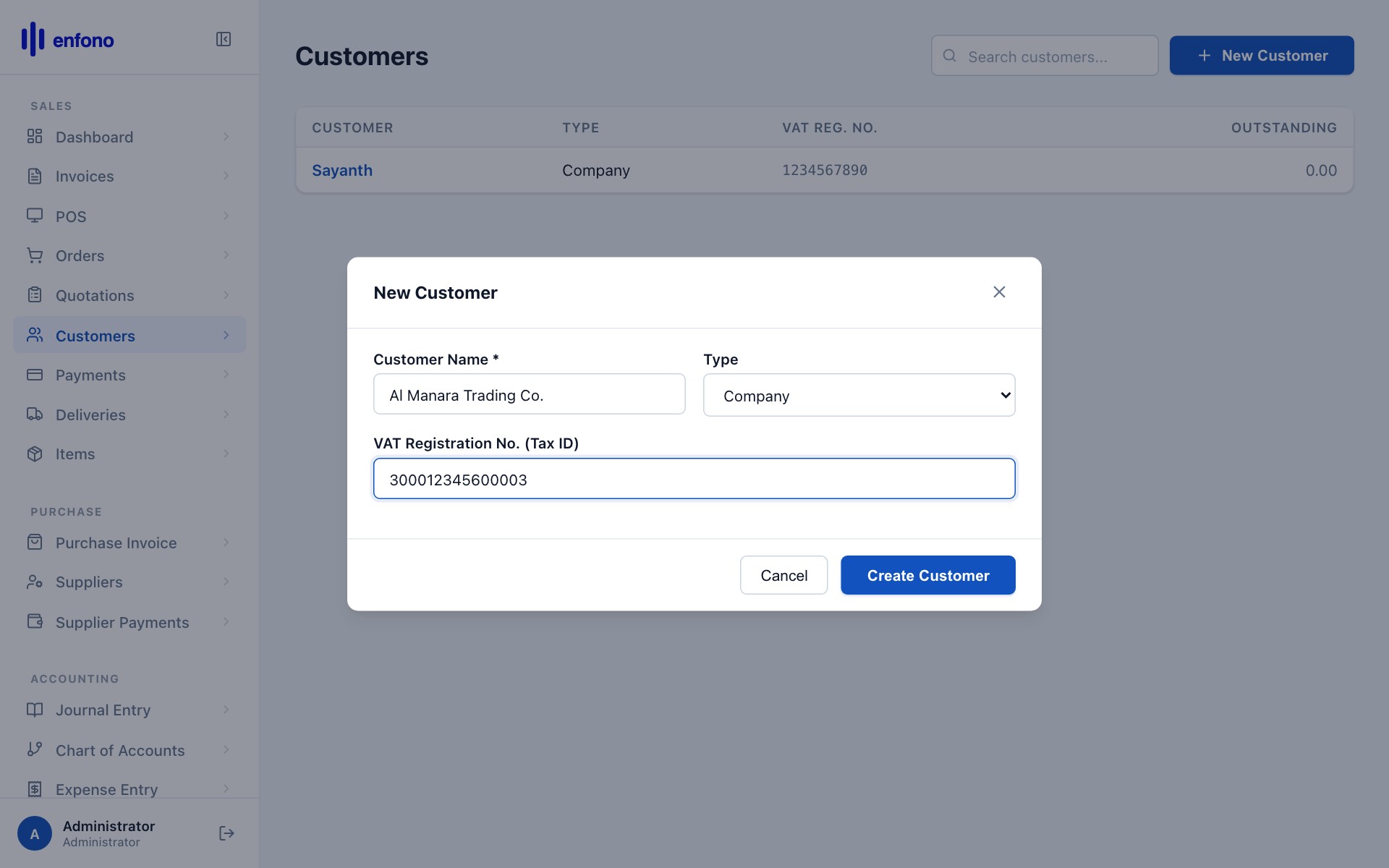Open the search customers magnifier icon
The image size is (1389, 868).
tap(949, 56)
